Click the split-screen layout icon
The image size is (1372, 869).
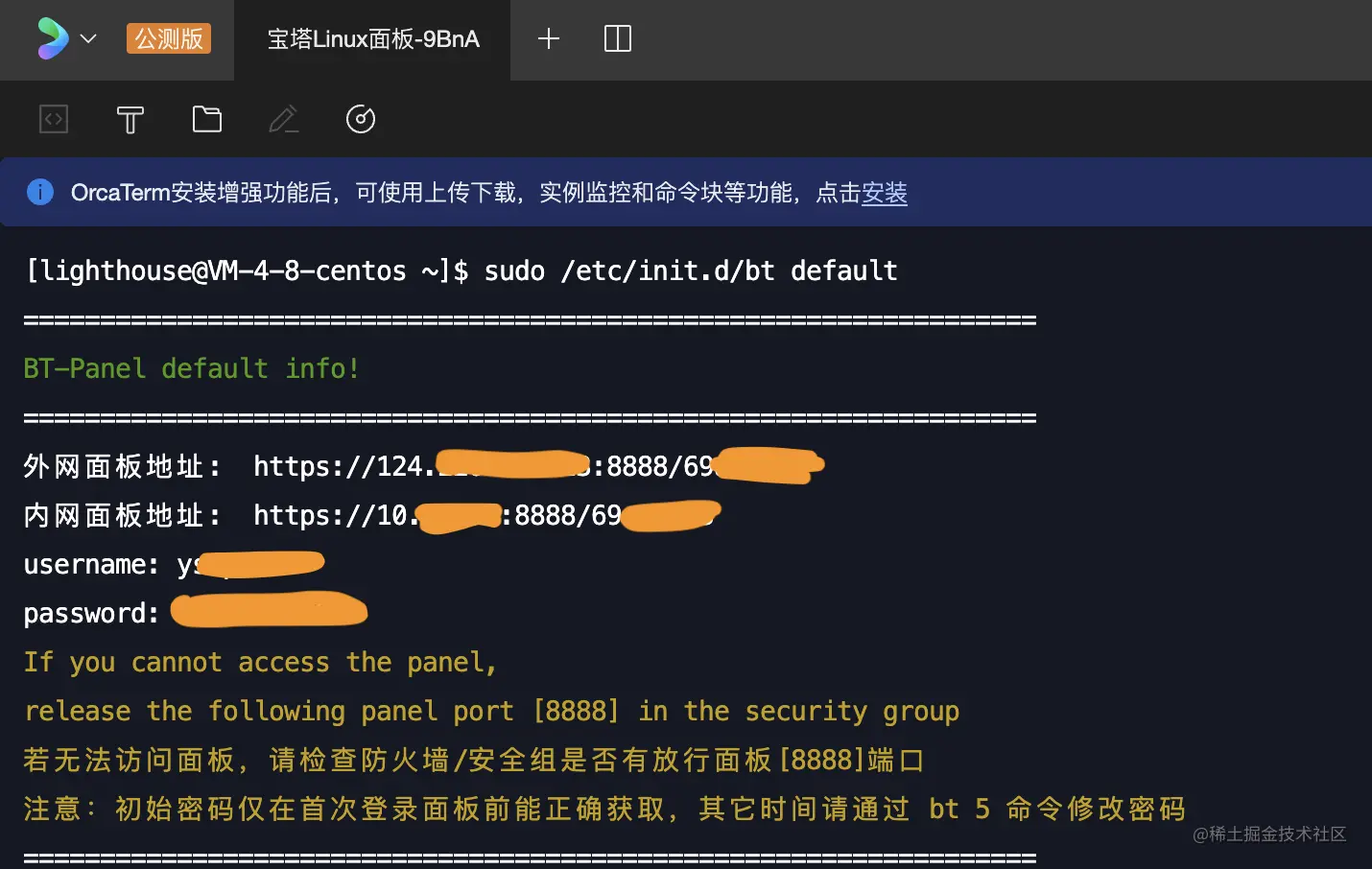617,38
